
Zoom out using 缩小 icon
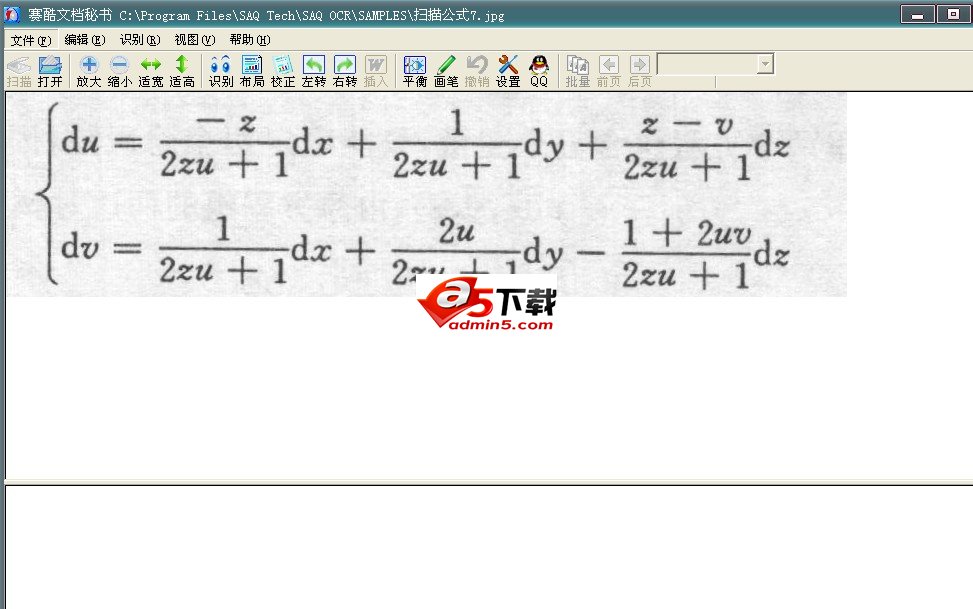click(120, 71)
